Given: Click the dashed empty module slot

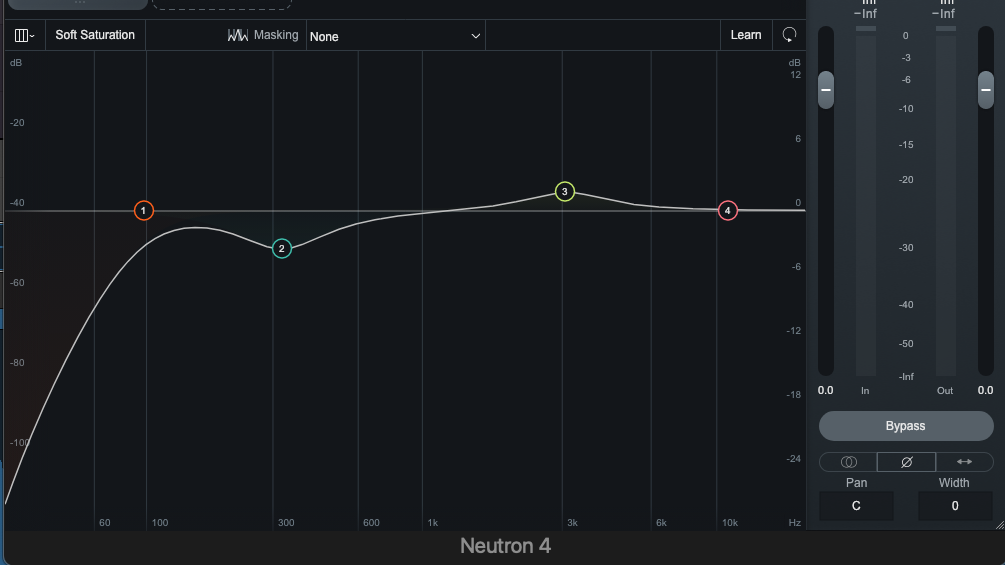Looking at the screenshot, I should point(222,4).
